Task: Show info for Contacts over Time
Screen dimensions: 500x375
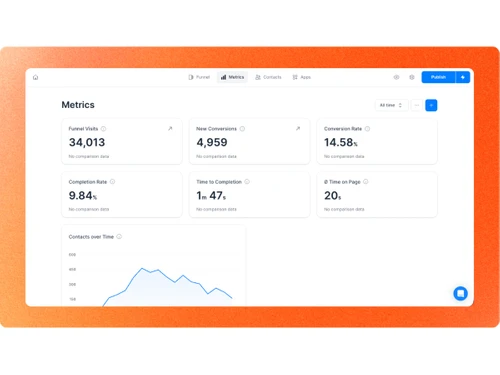Action: point(119,237)
